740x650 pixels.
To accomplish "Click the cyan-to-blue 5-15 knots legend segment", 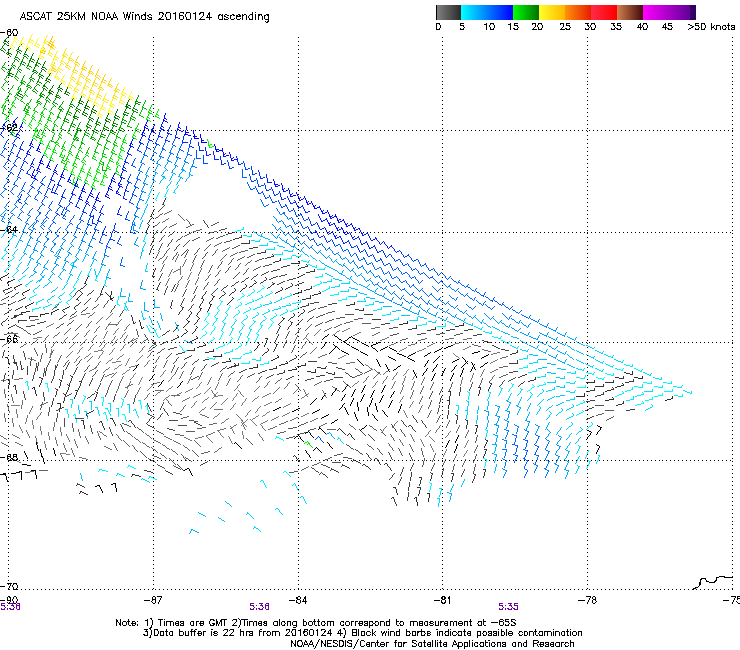I will pos(487,12).
